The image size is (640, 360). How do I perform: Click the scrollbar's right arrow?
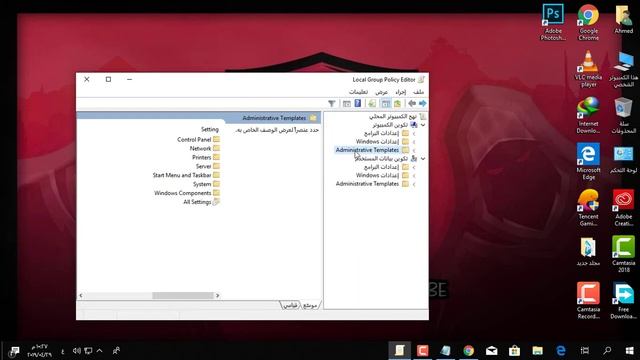point(218,296)
